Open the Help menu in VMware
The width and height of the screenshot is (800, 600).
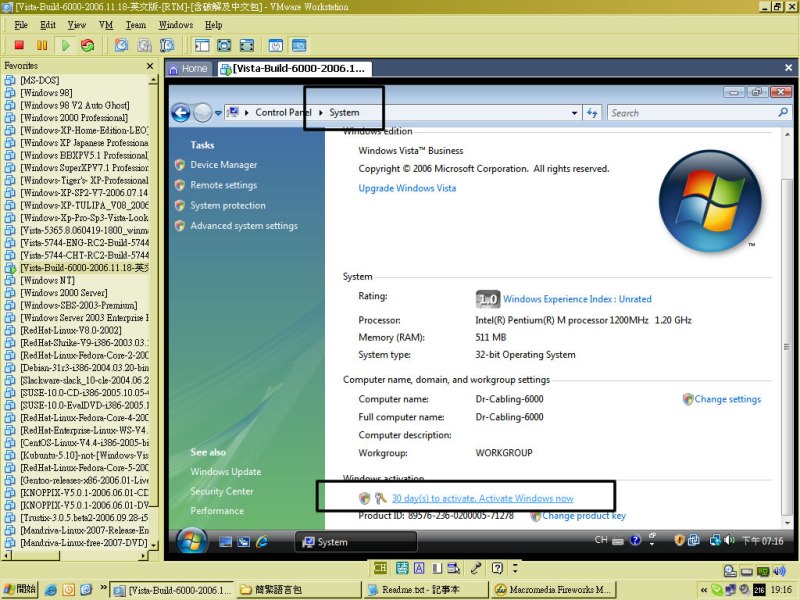(213, 25)
